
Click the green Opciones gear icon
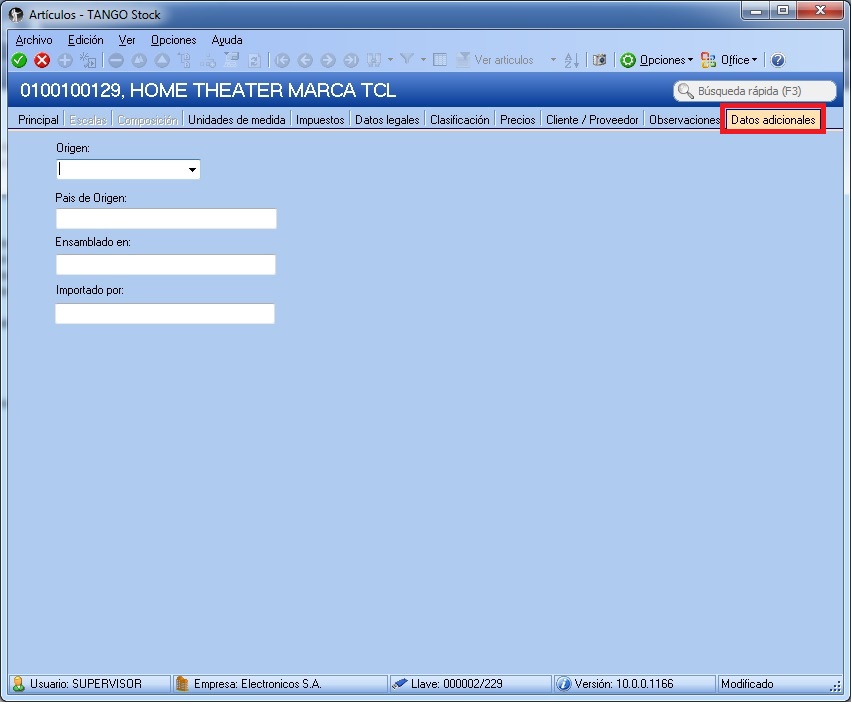pos(628,60)
